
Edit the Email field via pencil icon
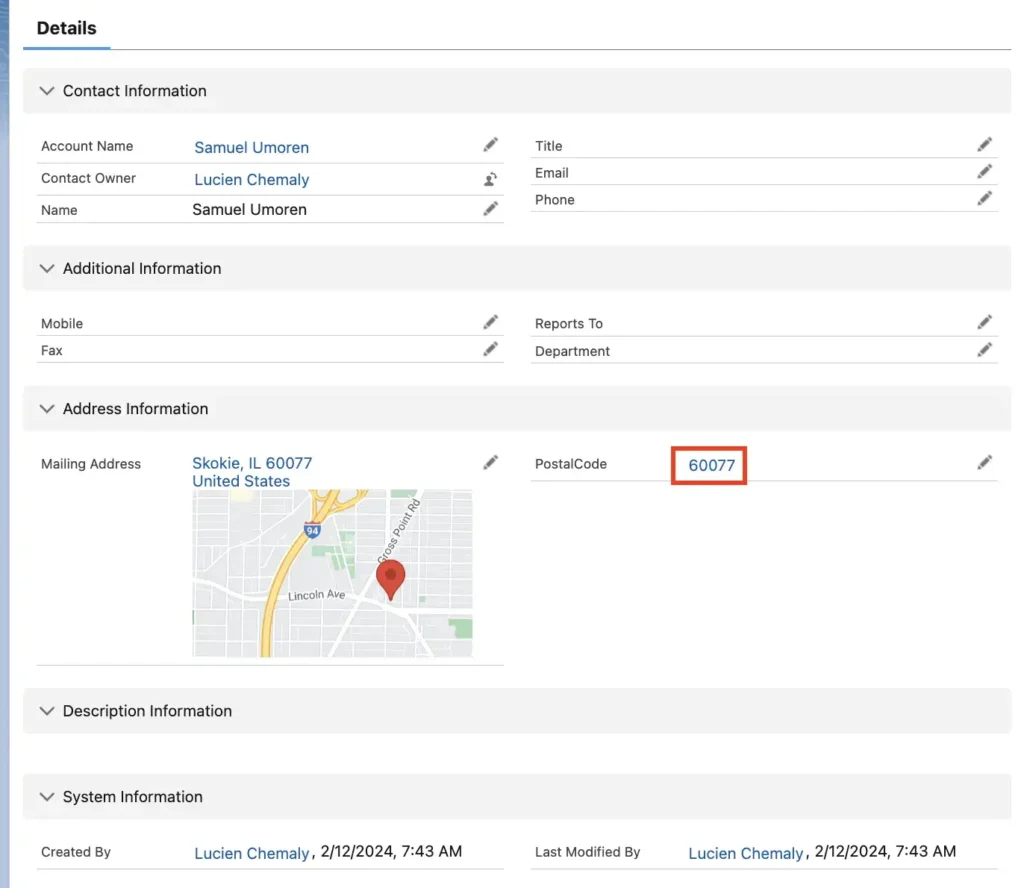point(985,172)
